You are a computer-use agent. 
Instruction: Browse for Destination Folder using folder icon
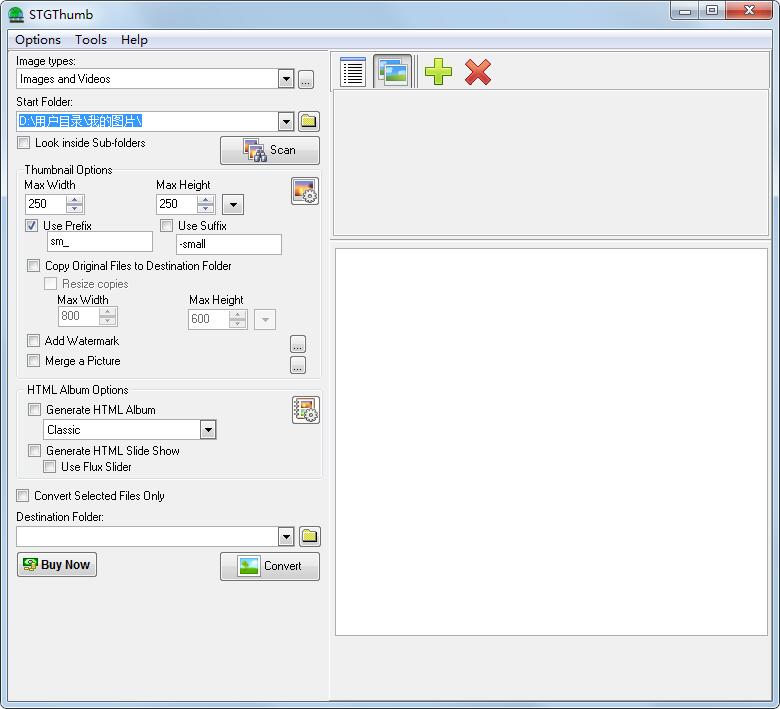309,537
